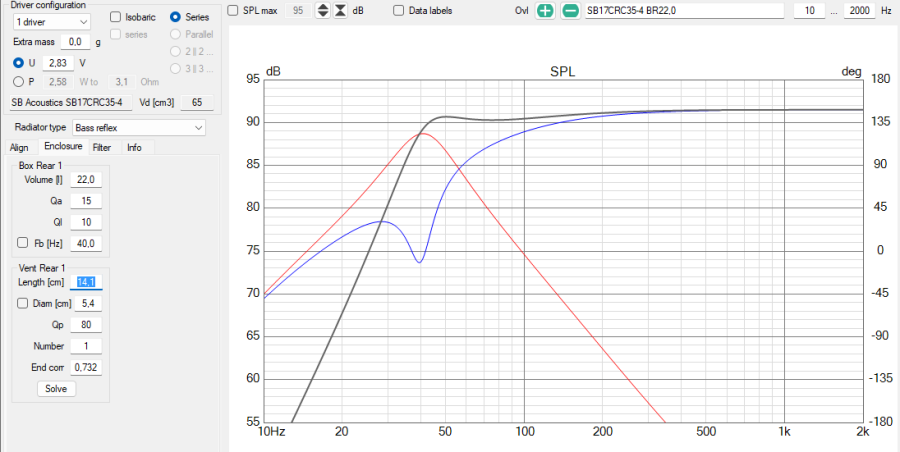Click the lower frequency limit field 10
Image resolution: width=900 pixels, height=452 pixels.
click(x=810, y=10)
